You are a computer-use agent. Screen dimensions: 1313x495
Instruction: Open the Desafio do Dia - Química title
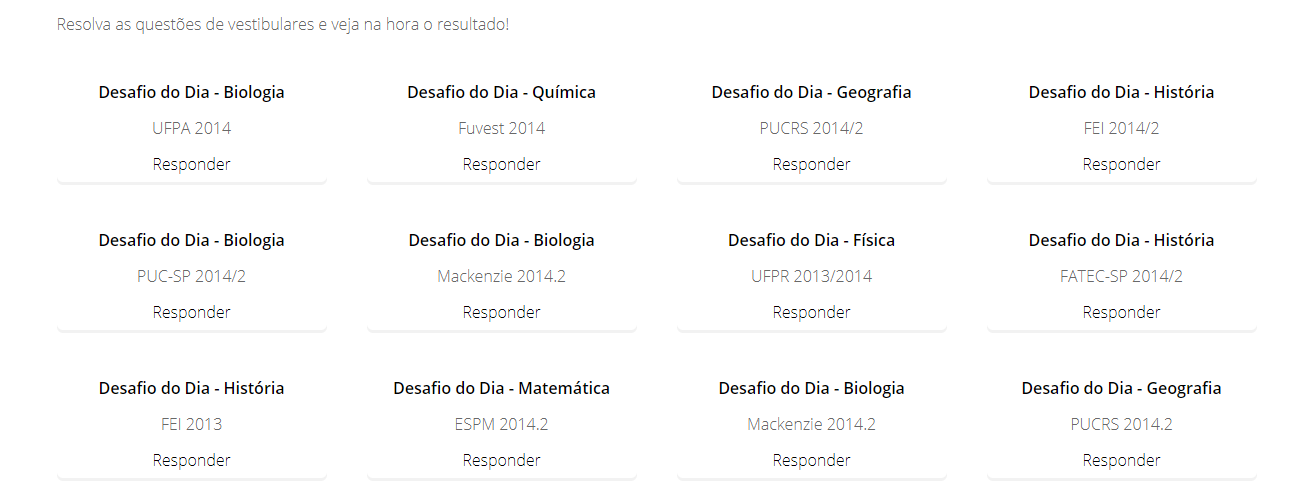pos(501,92)
